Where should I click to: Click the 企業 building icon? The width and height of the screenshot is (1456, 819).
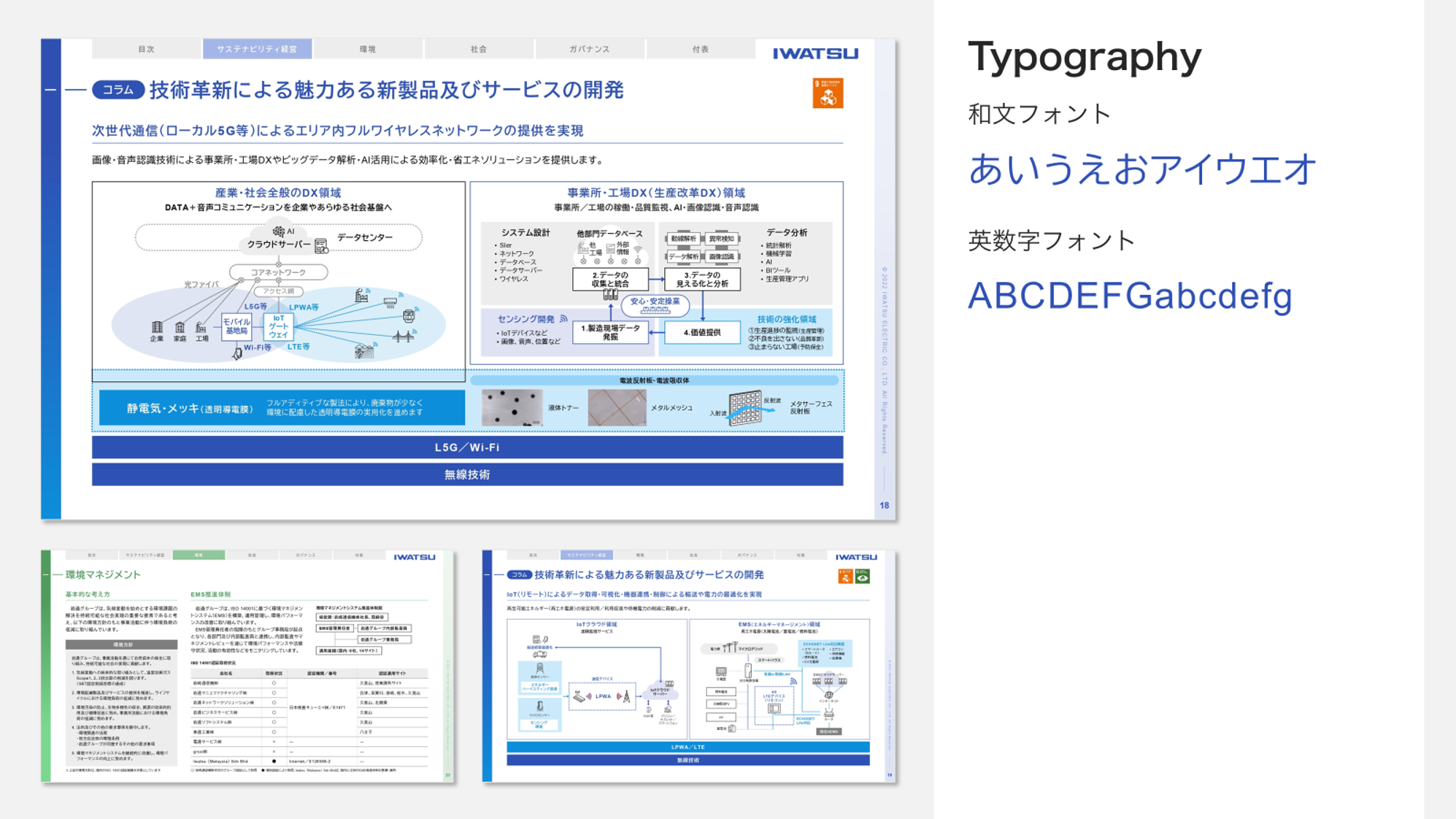157,328
